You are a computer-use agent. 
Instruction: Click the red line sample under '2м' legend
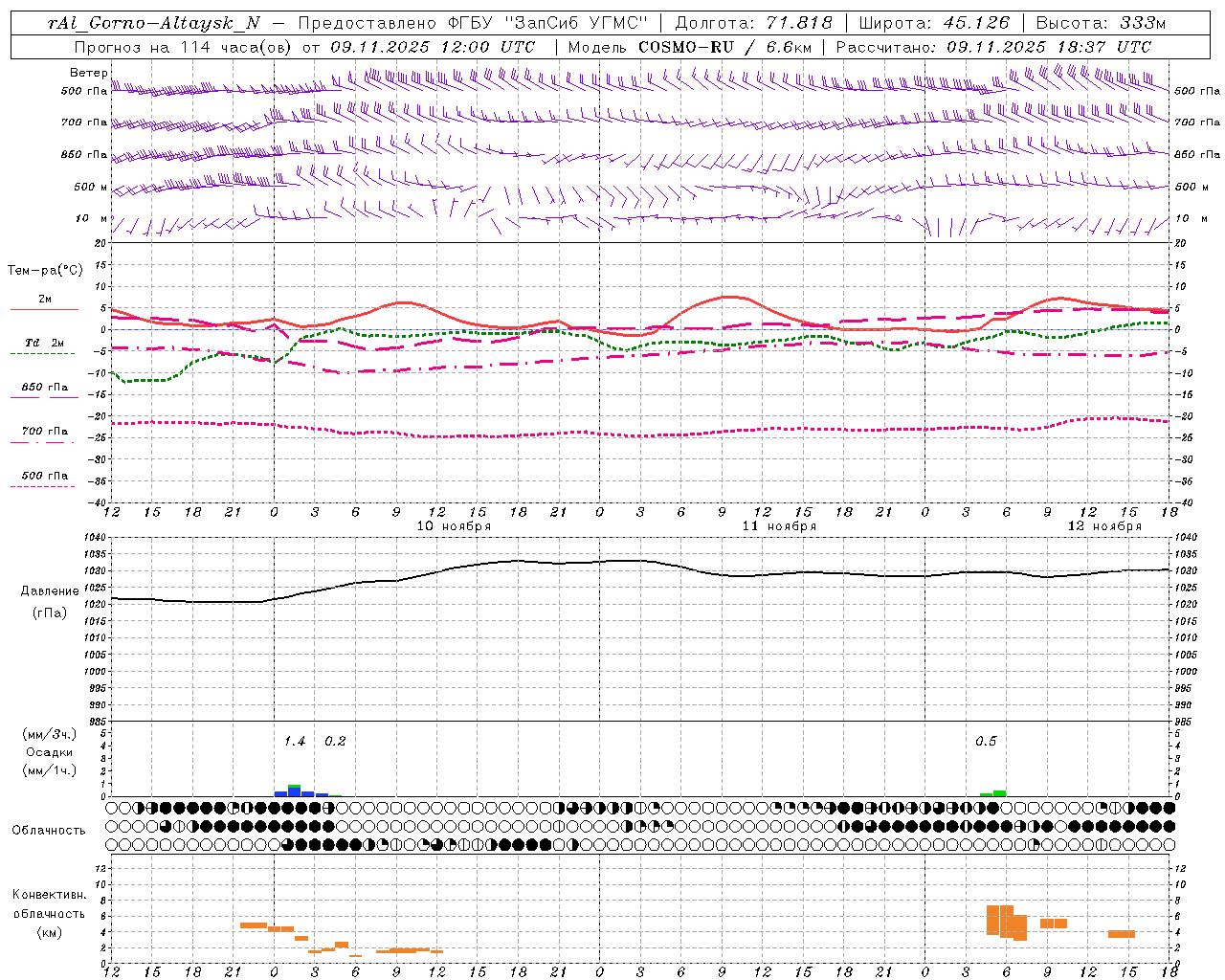point(44,309)
